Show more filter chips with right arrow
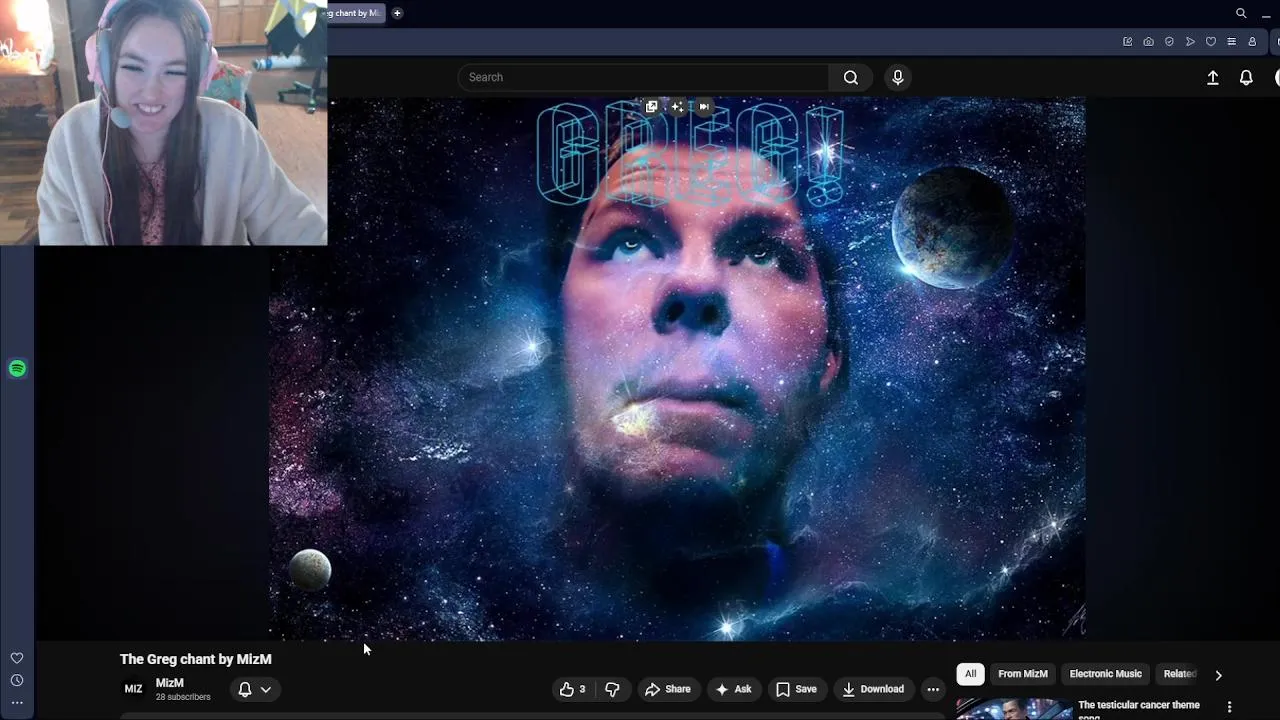 coord(1218,675)
